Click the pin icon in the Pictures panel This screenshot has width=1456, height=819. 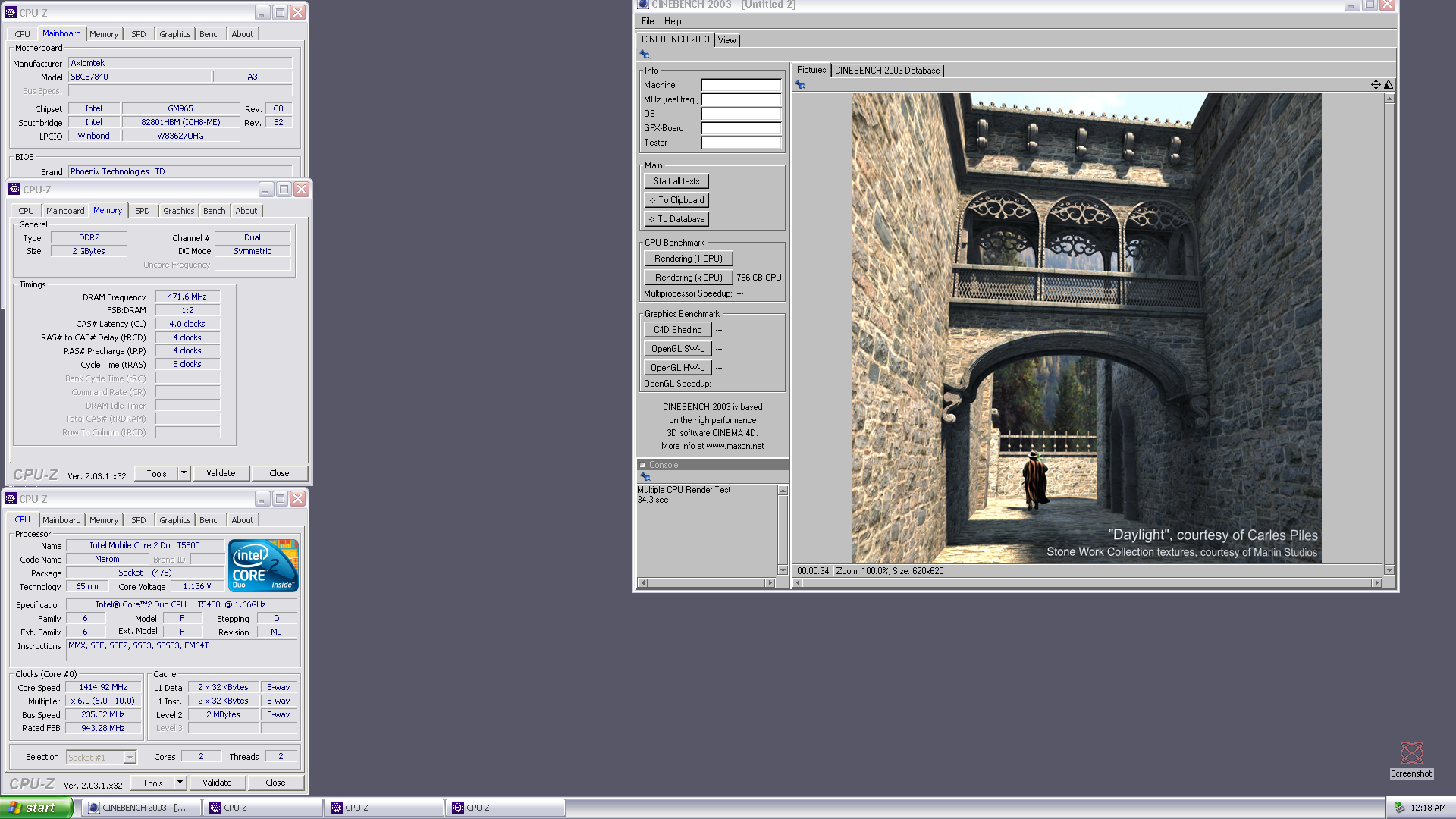pos(800,85)
